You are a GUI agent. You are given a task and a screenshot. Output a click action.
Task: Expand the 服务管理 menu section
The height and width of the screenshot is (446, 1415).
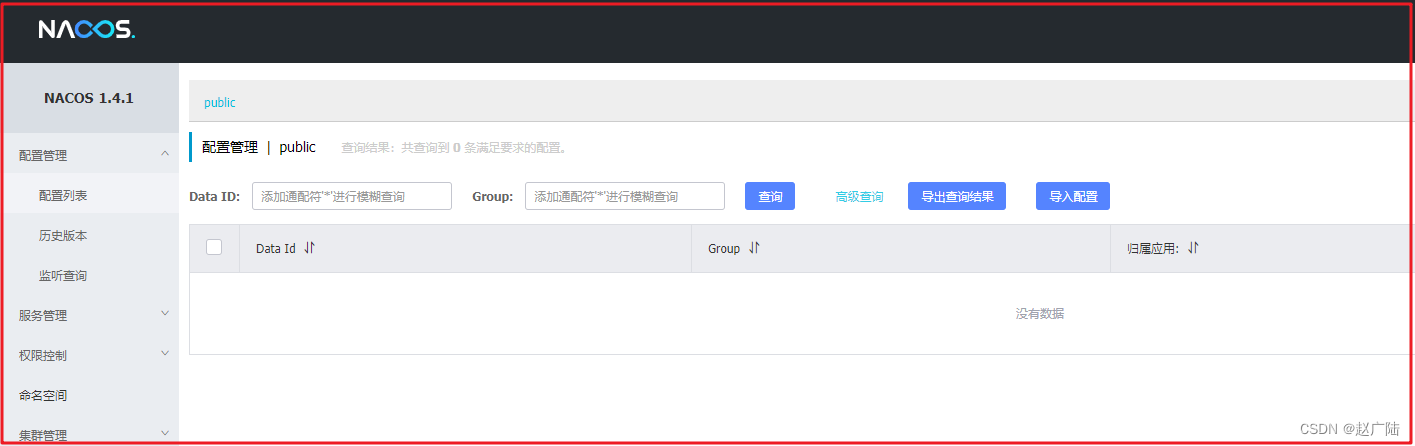tap(89, 315)
